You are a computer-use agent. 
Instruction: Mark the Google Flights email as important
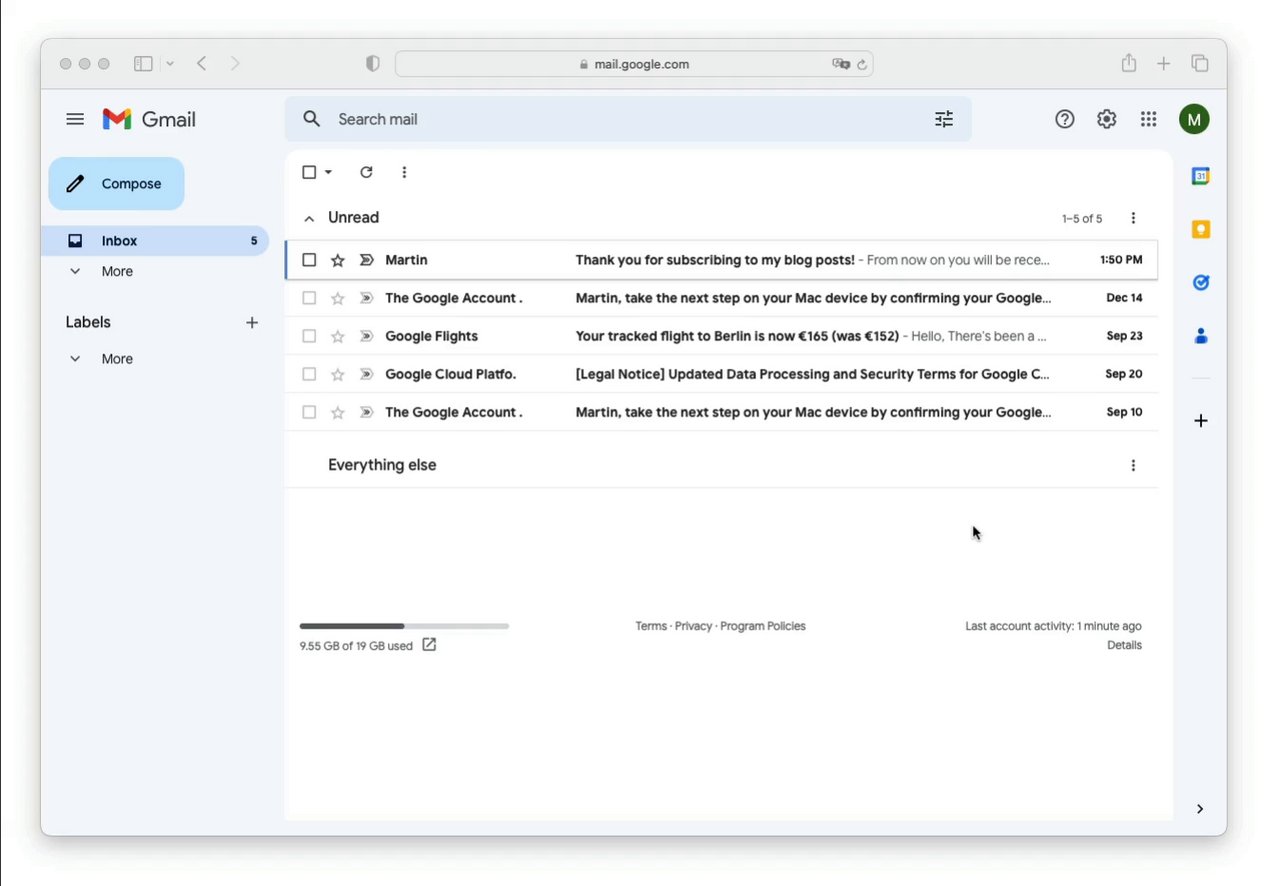[366, 336]
